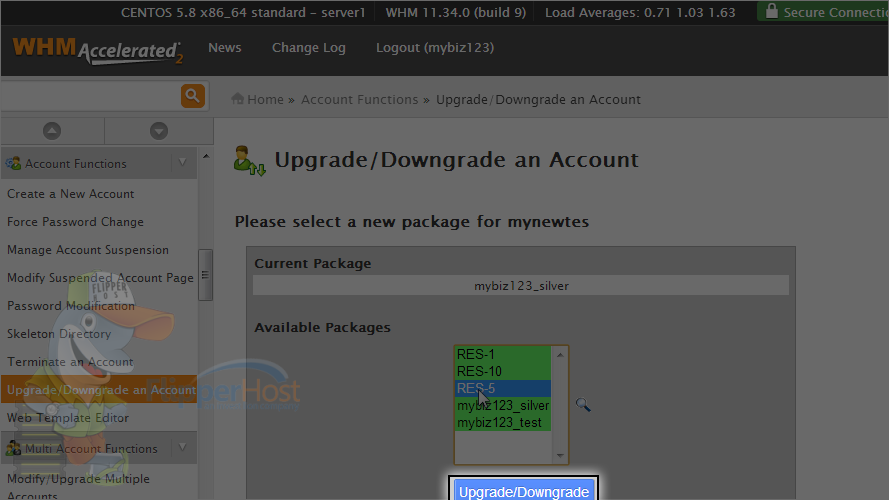Open Manage Account Suspension

[88, 249]
